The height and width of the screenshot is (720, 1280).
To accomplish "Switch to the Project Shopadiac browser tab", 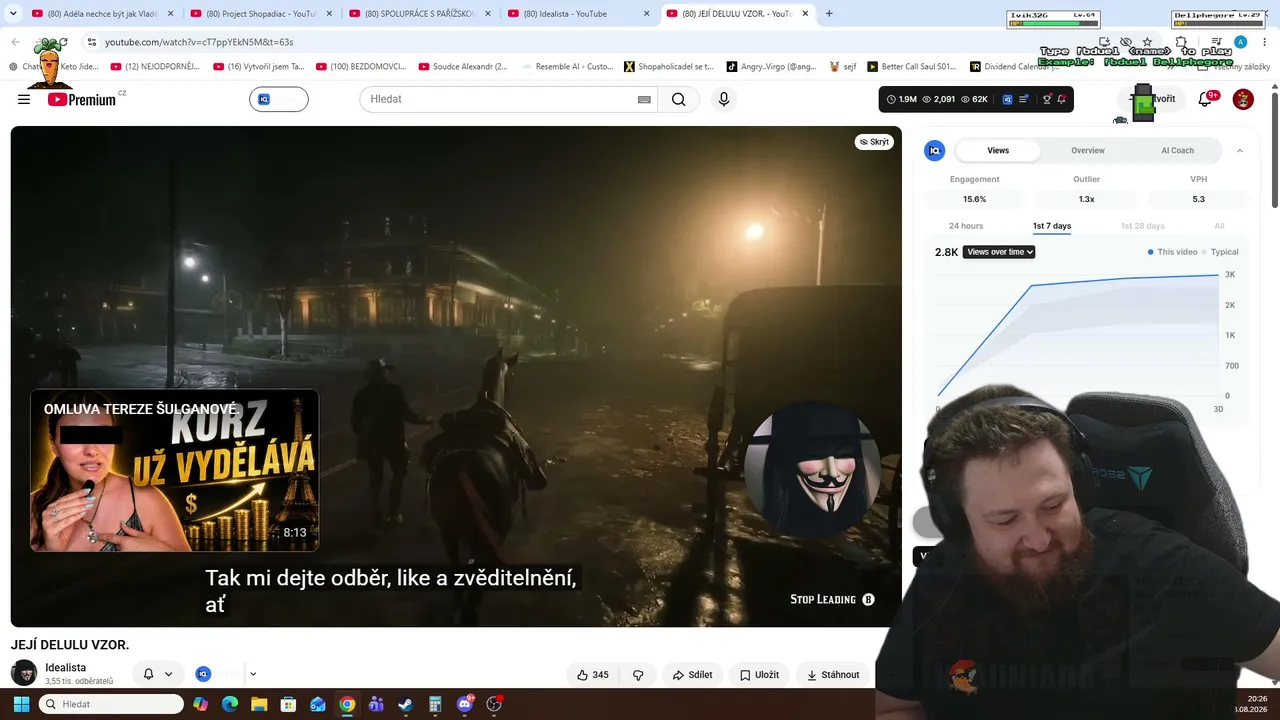I will (260, 14).
